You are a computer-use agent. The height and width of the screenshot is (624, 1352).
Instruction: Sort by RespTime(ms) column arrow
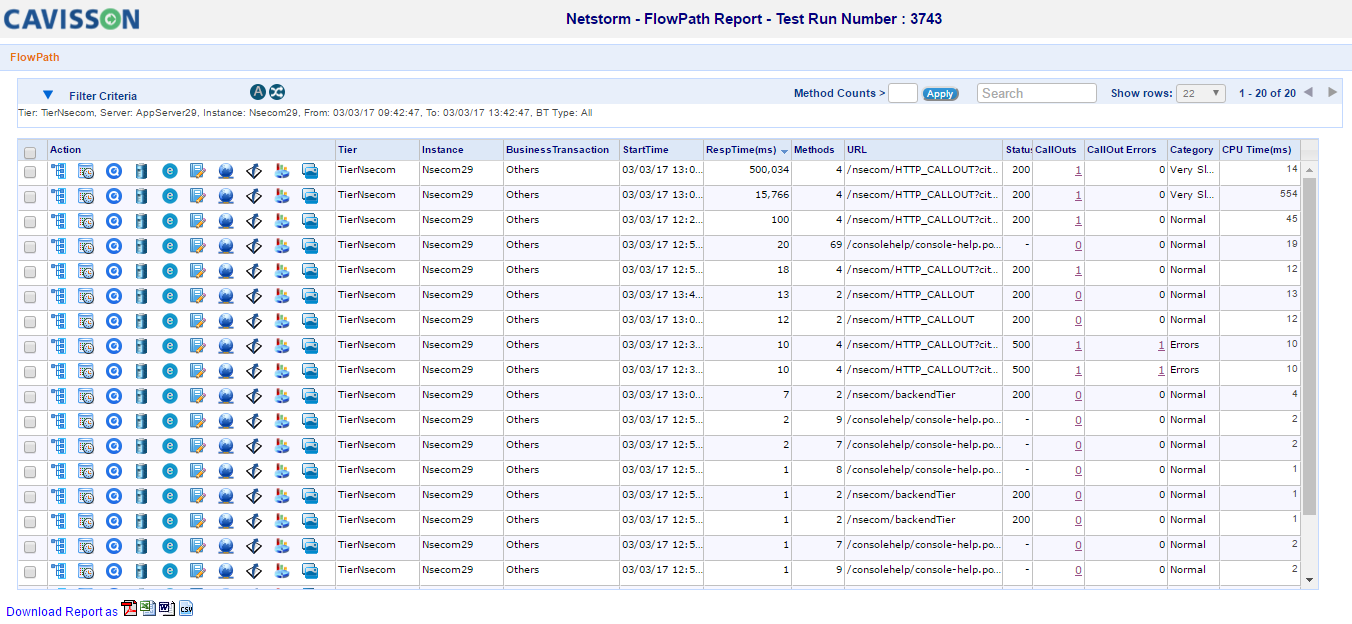(x=785, y=151)
